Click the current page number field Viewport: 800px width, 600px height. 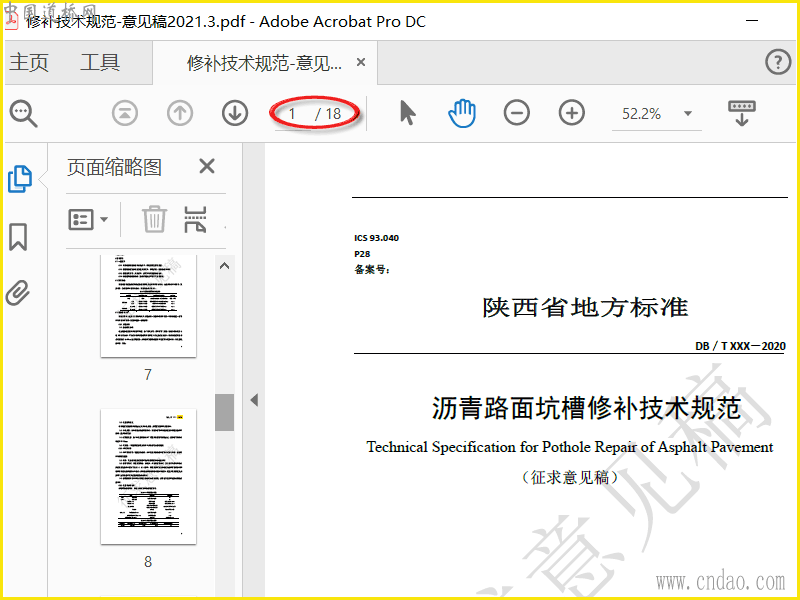click(292, 113)
